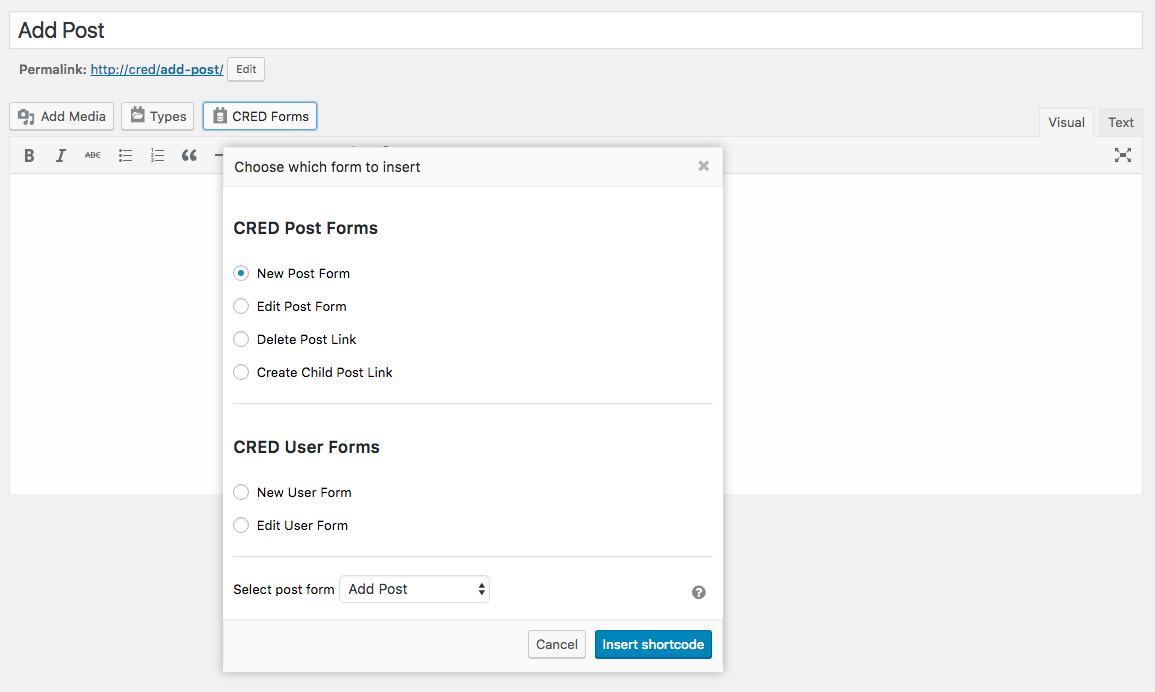This screenshot has height=692, width=1155.
Task: Close the form chooser dialog
Action: pos(703,166)
